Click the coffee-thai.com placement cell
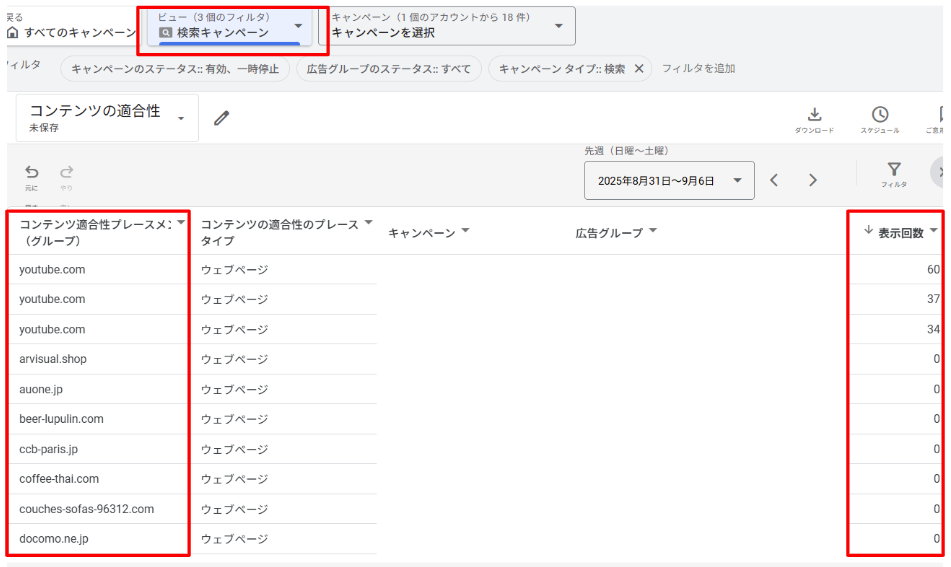 (59, 479)
